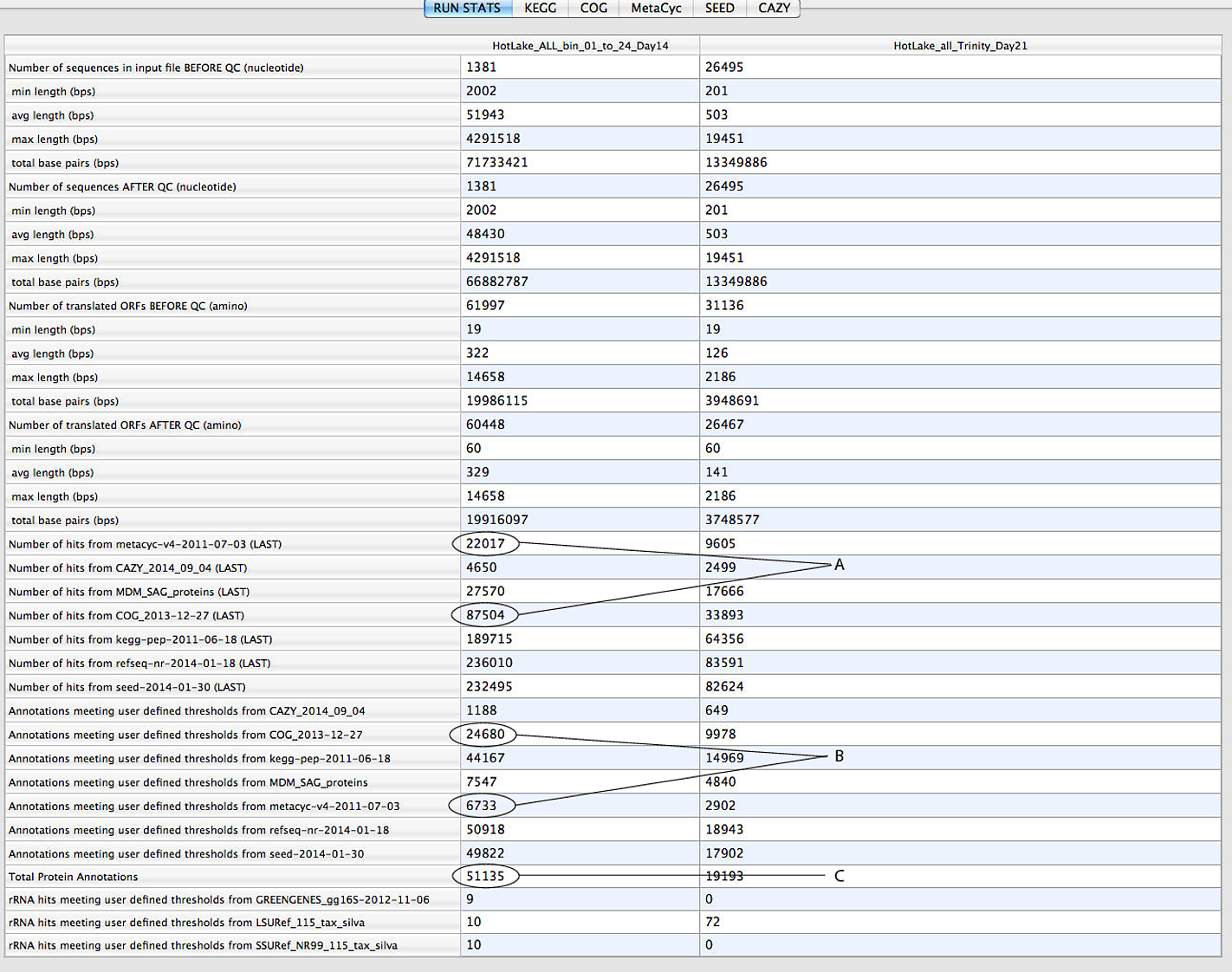Viewport: 1232px width, 972px height.
Task: Select 'Number of hits from MDM_SAG_proteins (LAST)' row
Action: (613, 592)
